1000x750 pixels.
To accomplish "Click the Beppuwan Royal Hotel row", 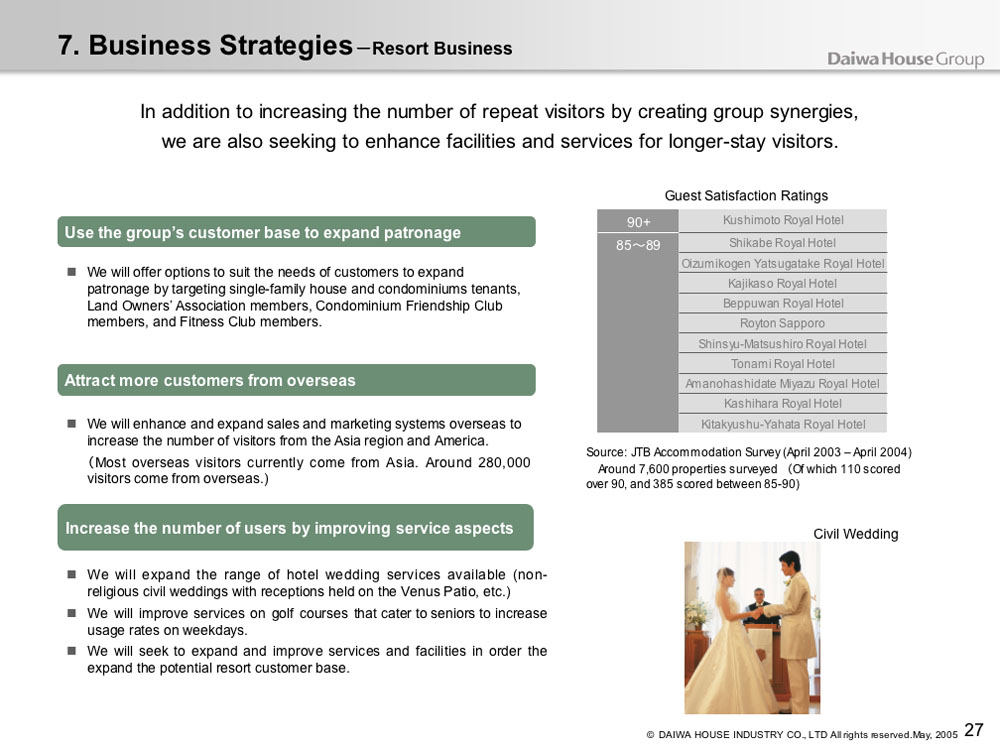I will [x=783, y=304].
